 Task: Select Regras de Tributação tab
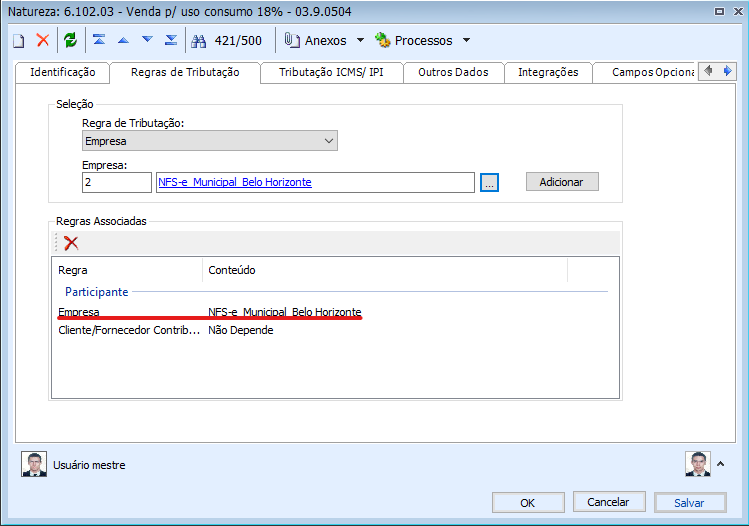pos(185,72)
